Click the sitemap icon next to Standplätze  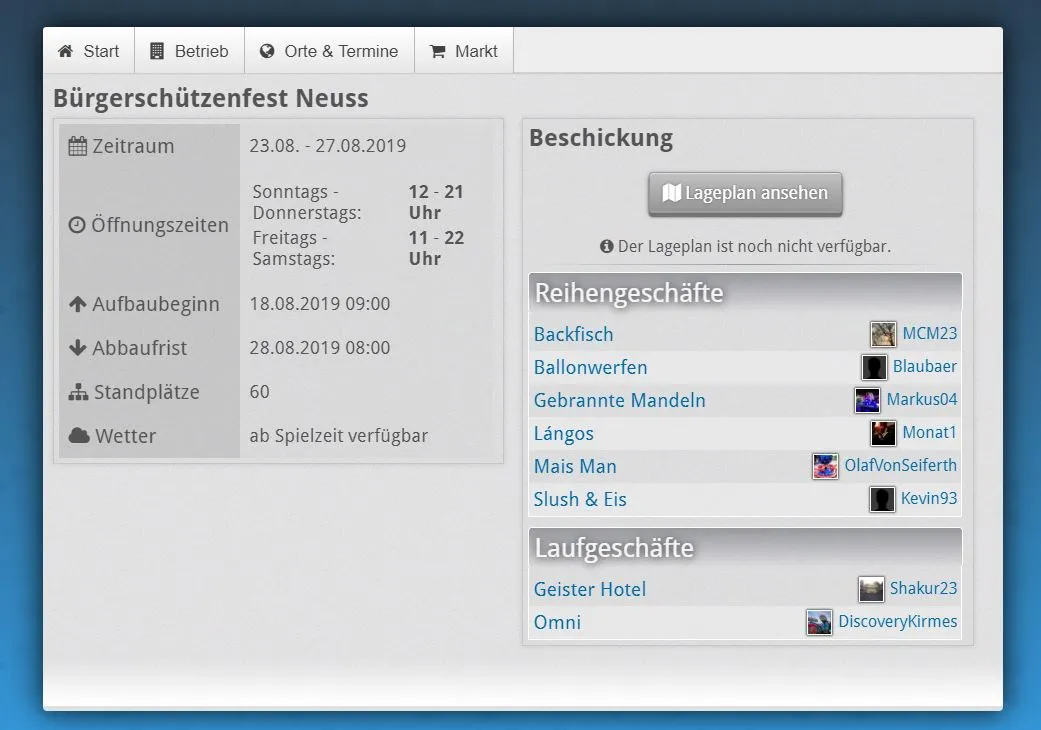78,393
